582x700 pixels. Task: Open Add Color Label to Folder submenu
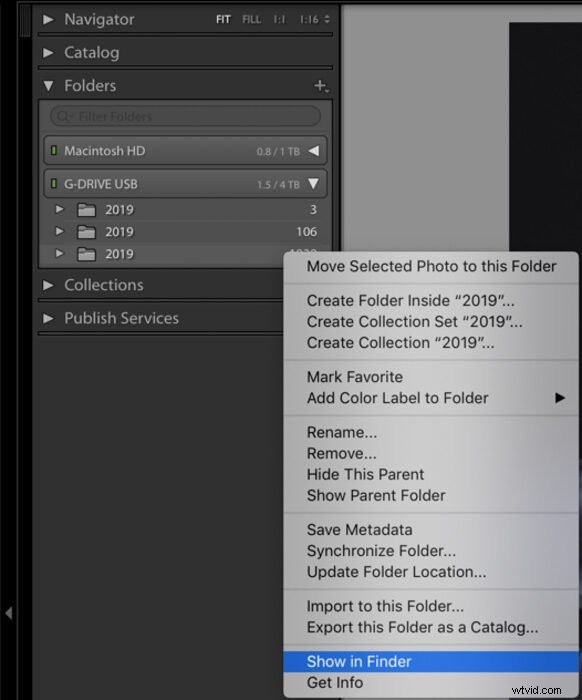pyautogui.click(x=431, y=398)
